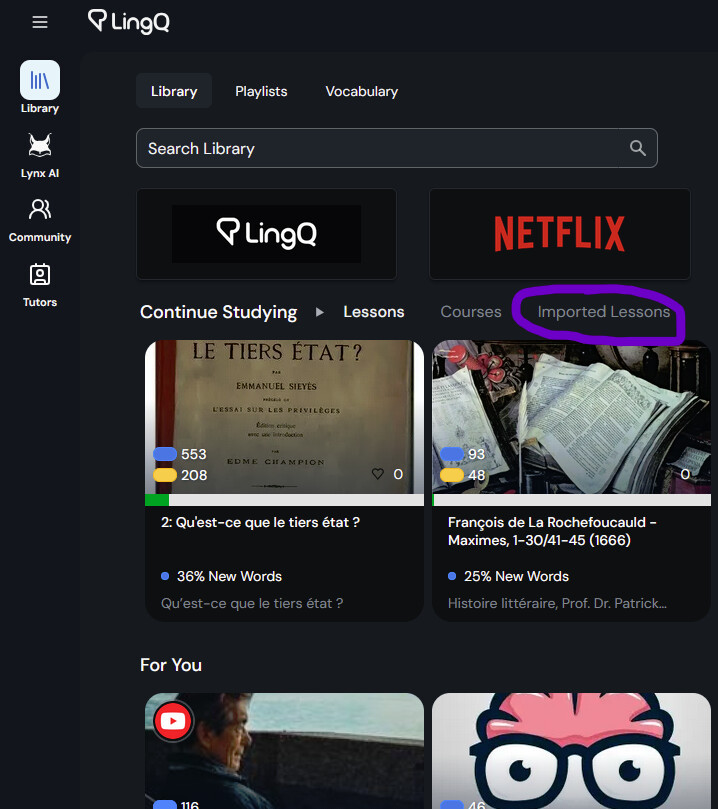Click the search magnifier icon
The width and height of the screenshot is (718, 809).
coord(637,148)
